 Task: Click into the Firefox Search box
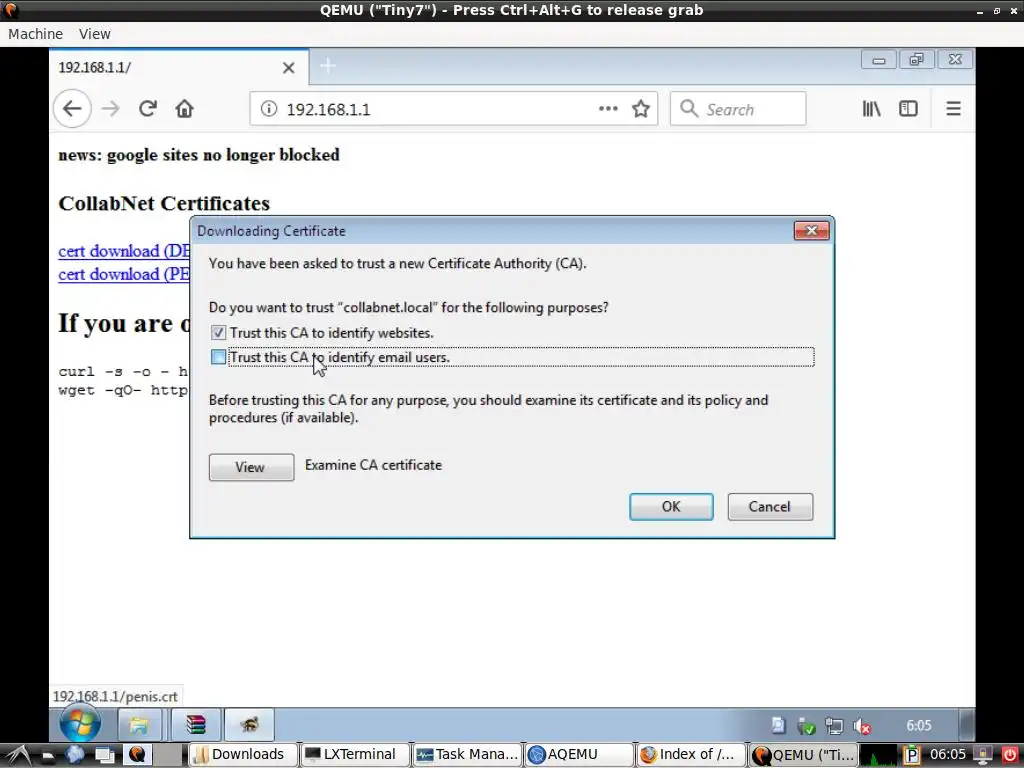pos(738,109)
